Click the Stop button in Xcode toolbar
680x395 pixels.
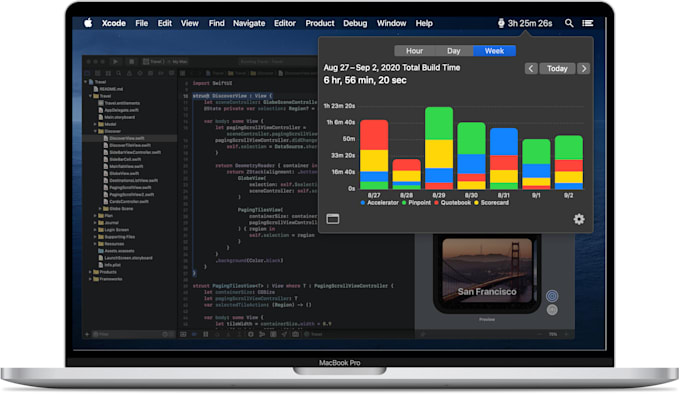click(132, 62)
